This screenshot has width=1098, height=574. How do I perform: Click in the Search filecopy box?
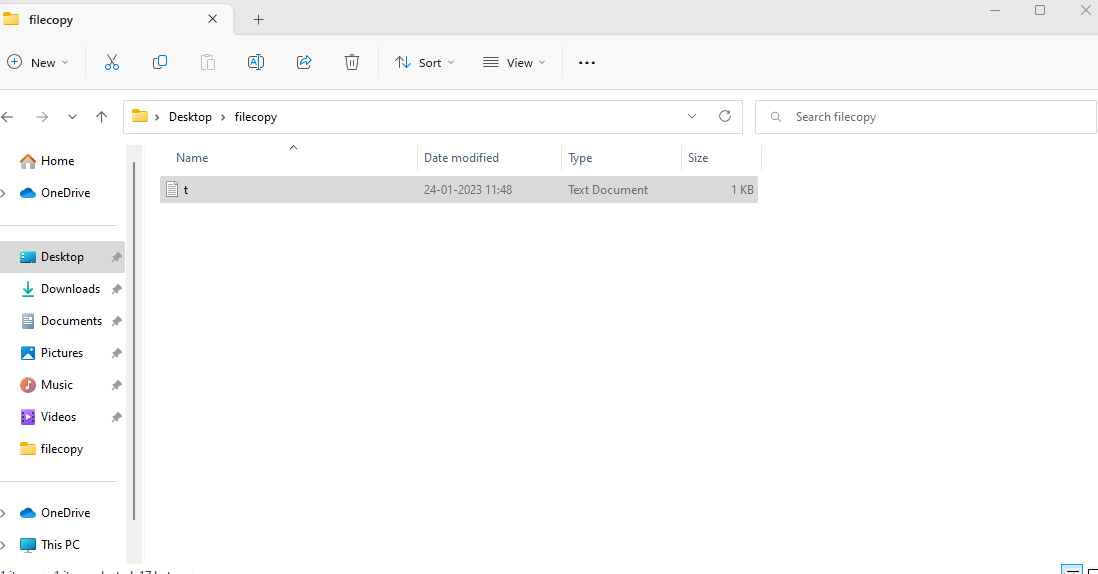[925, 117]
